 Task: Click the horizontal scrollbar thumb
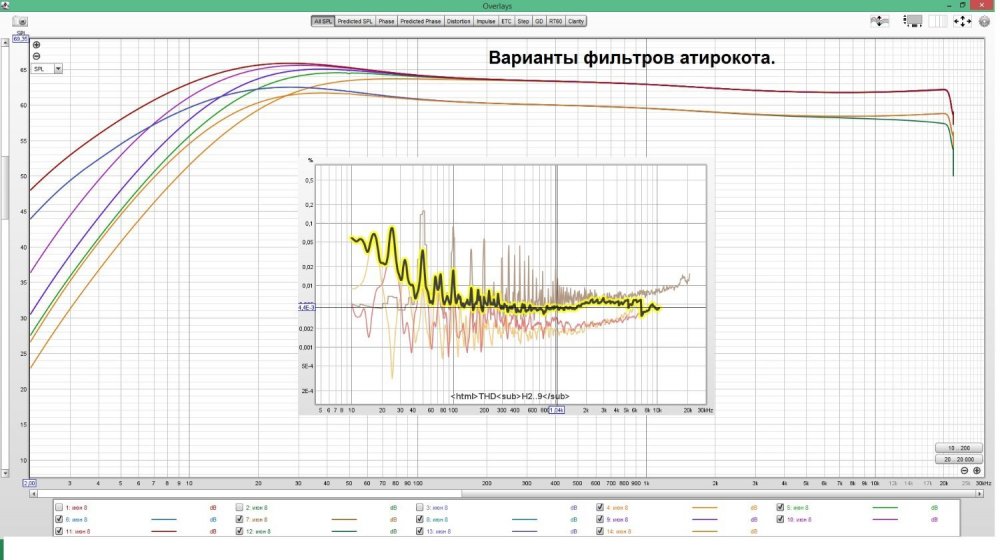click(x=718, y=494)
